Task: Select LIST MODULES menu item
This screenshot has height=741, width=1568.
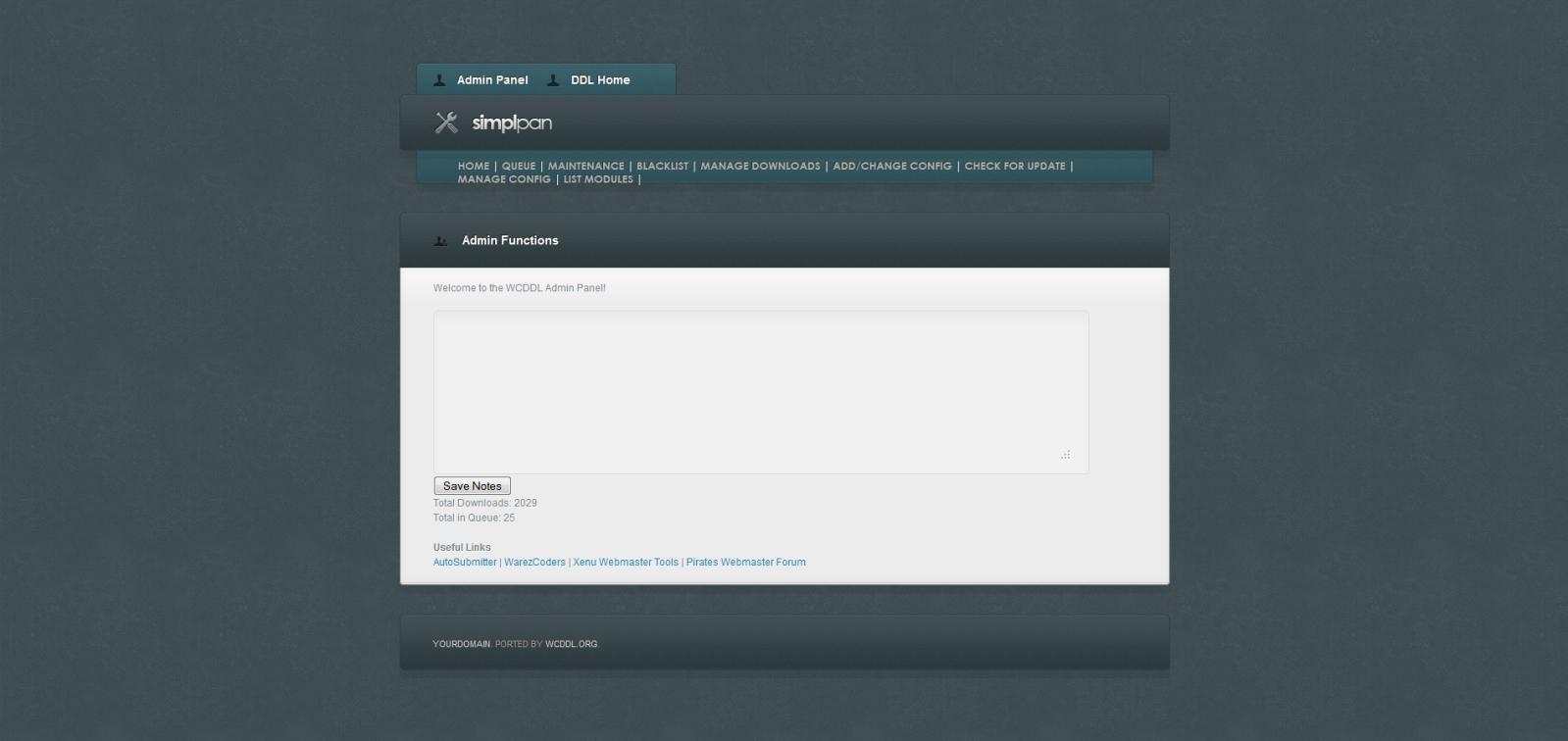Action: pos(598,179)
